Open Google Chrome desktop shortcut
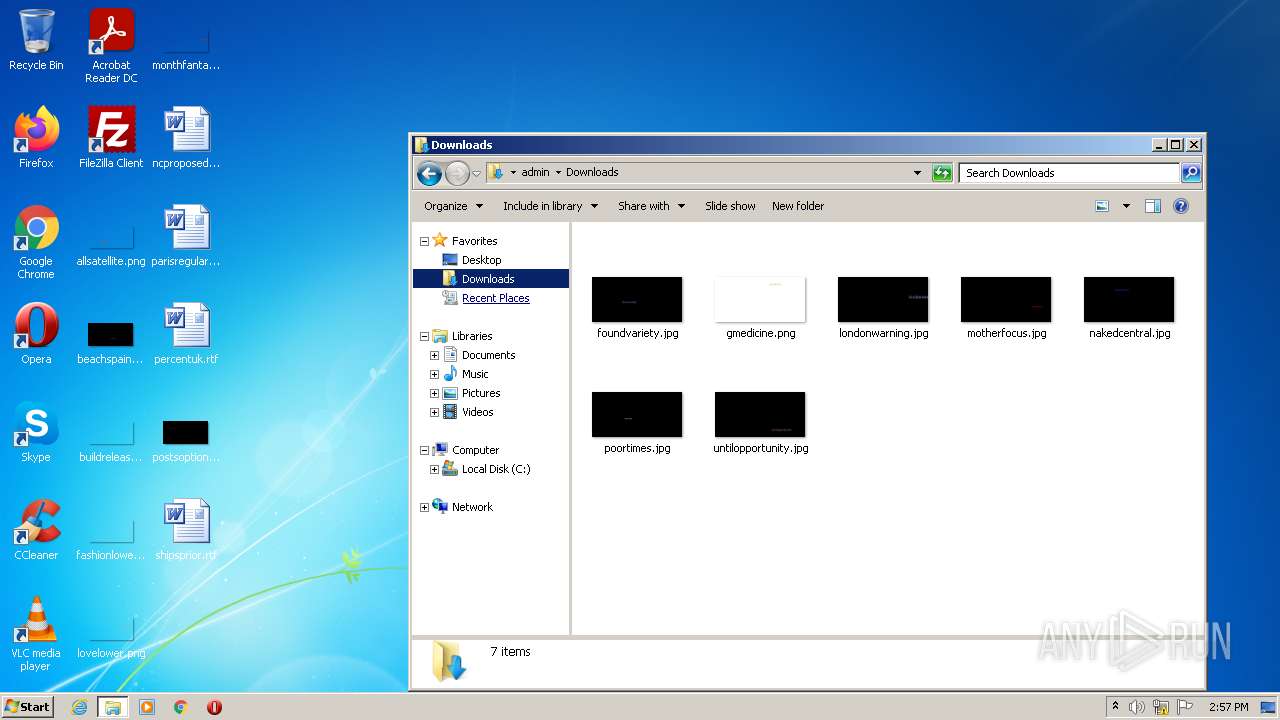Image resolution: width=1280 pixels, height=720 pixels. 36,242
